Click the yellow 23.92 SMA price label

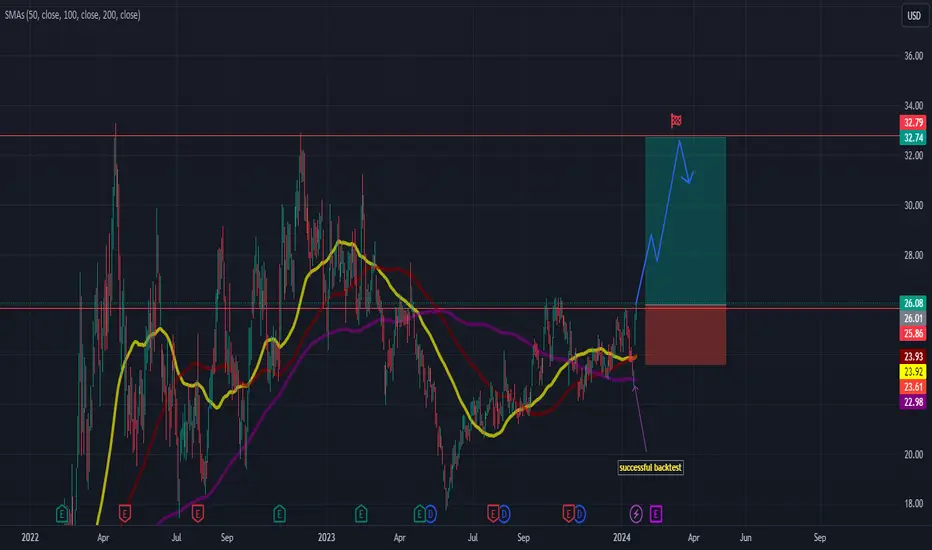[913, 372]
